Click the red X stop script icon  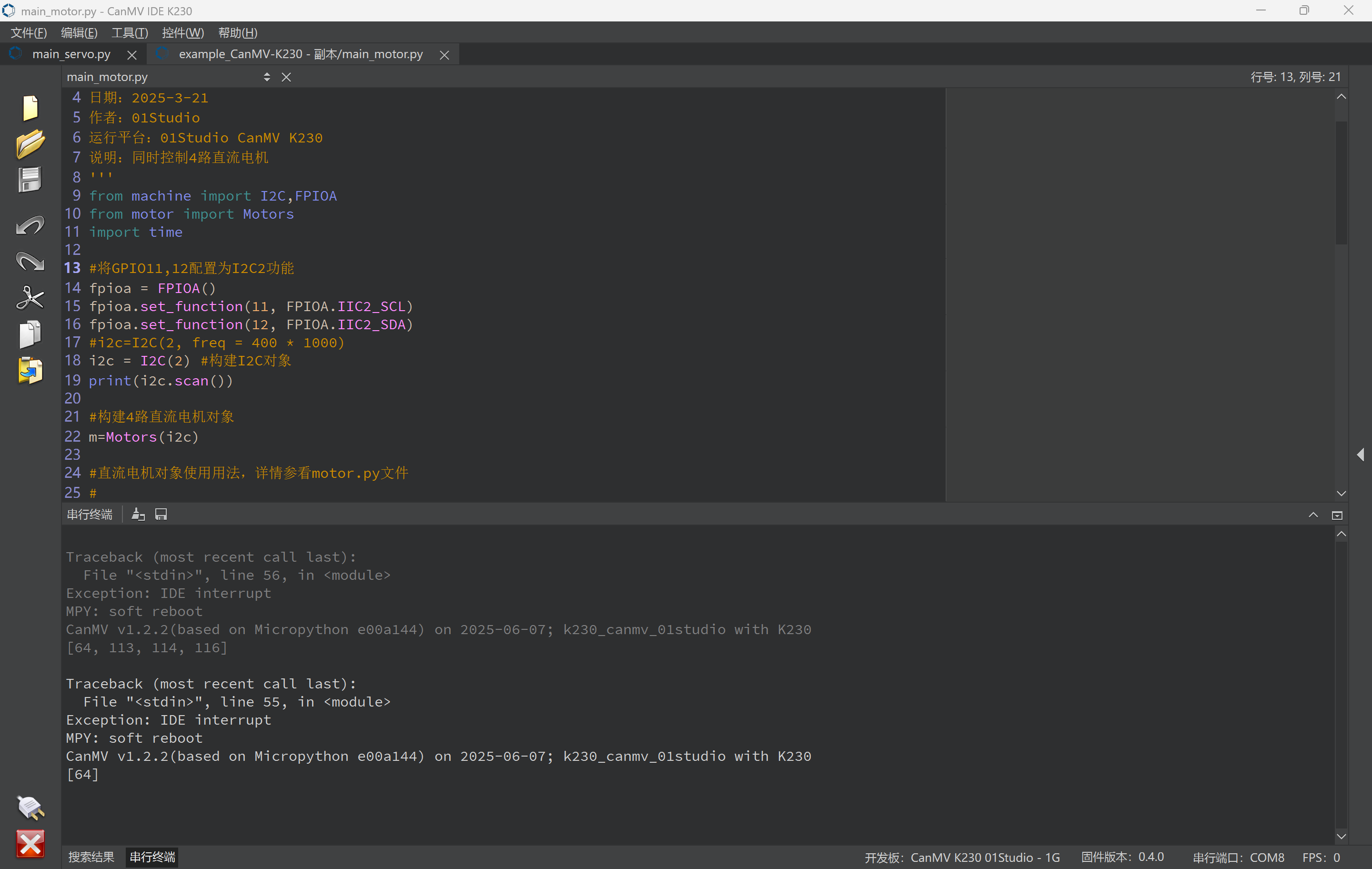[30, 843]
